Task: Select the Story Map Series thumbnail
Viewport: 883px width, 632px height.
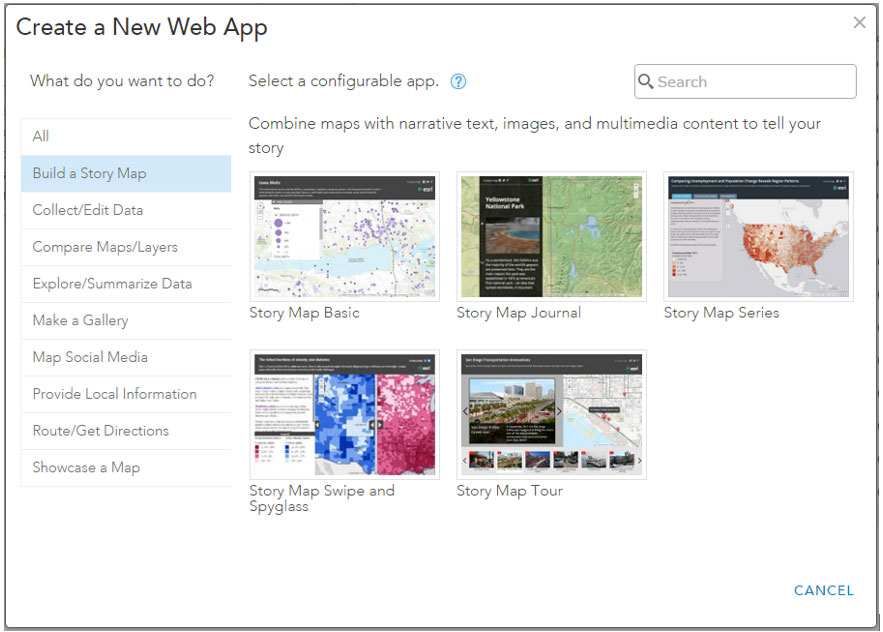Action: coord(758,236)
